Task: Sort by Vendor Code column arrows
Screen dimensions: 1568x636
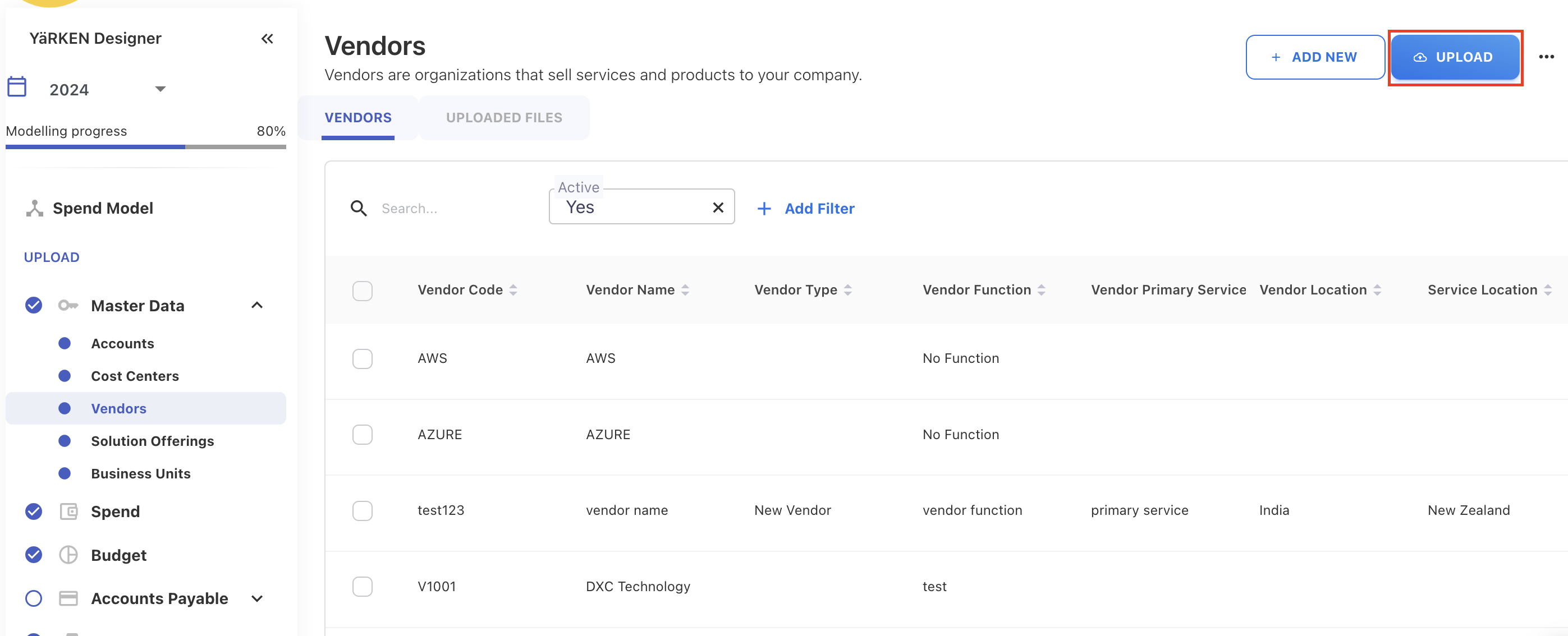Action: coord(513,290)
